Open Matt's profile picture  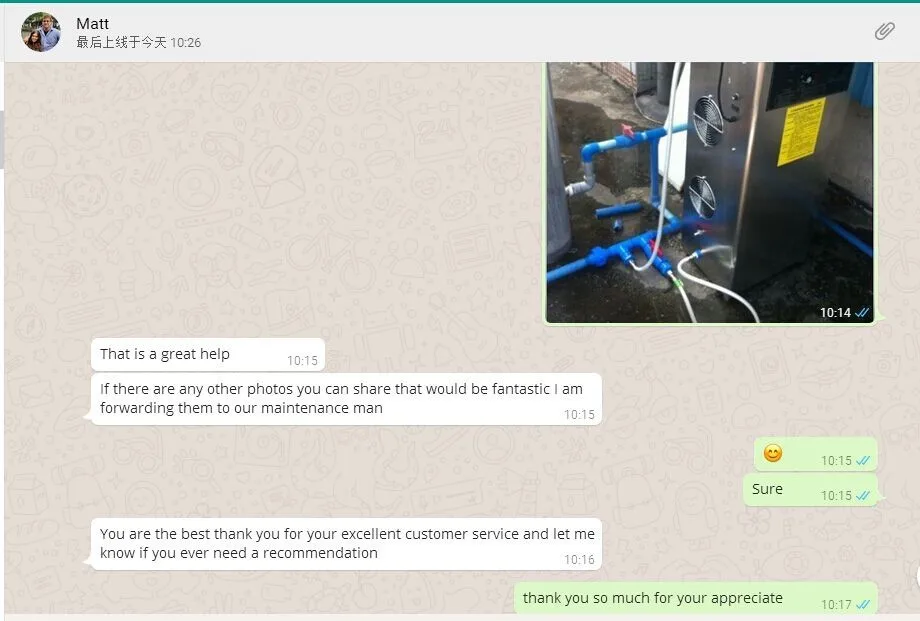(x=41, y=32)
